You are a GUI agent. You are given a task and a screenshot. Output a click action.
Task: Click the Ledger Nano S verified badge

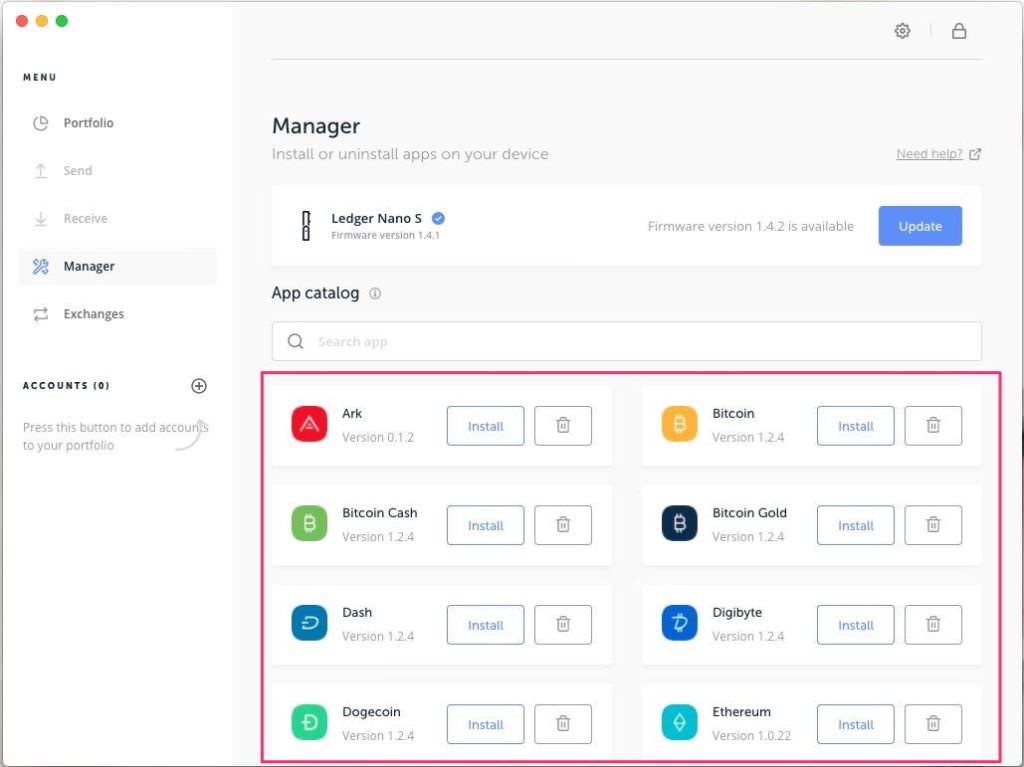(438, 219)
